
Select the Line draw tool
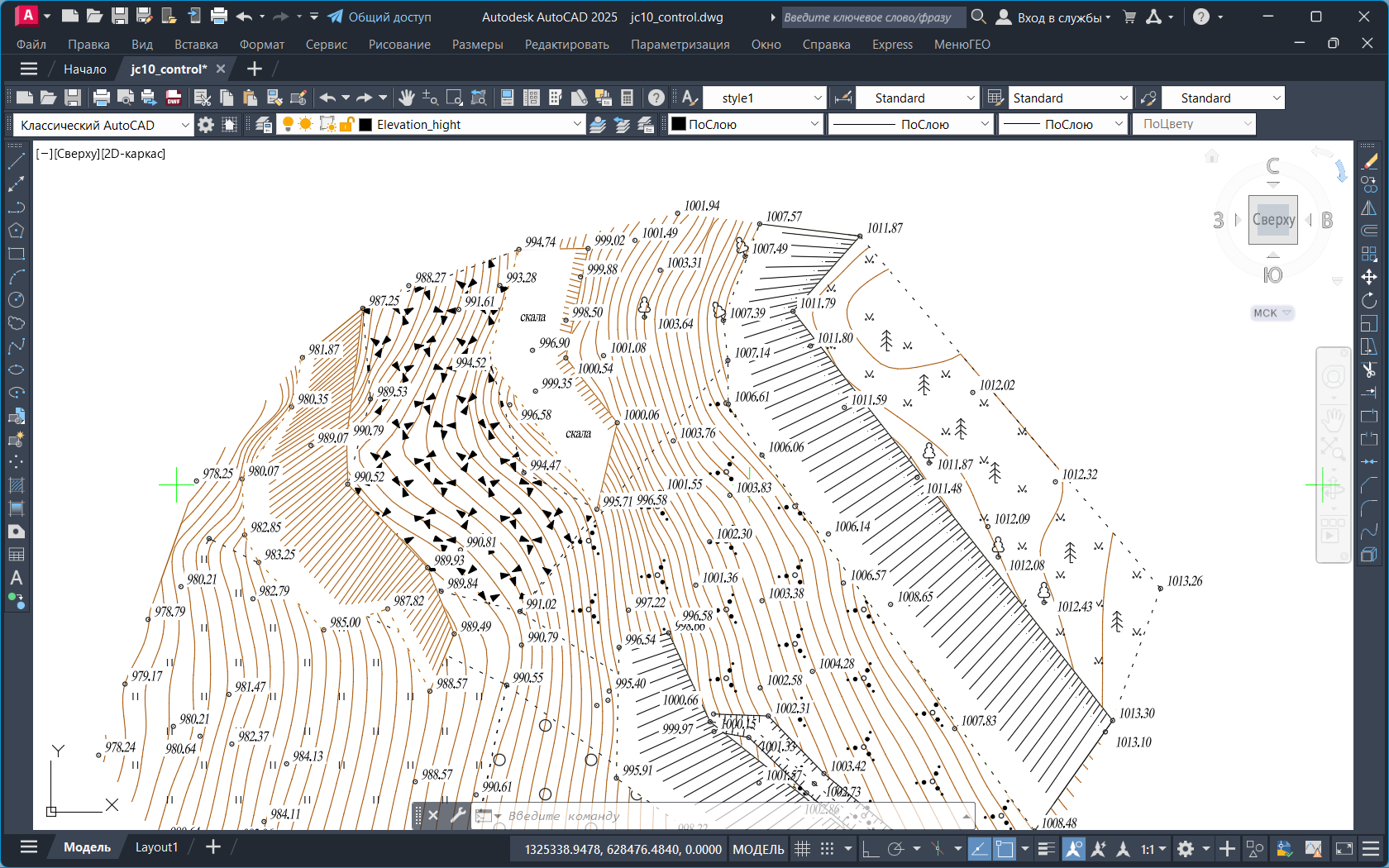[x=16, y=161]
